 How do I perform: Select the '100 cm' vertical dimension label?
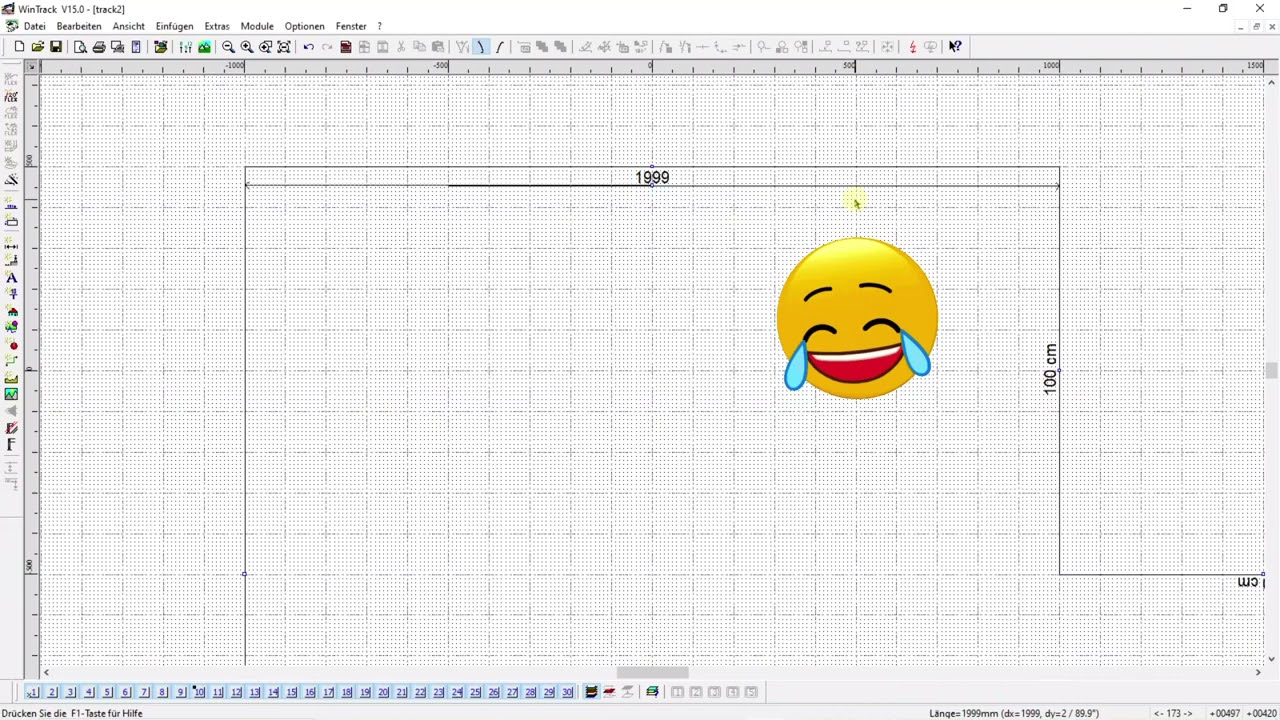click(x=1050, y=369)
